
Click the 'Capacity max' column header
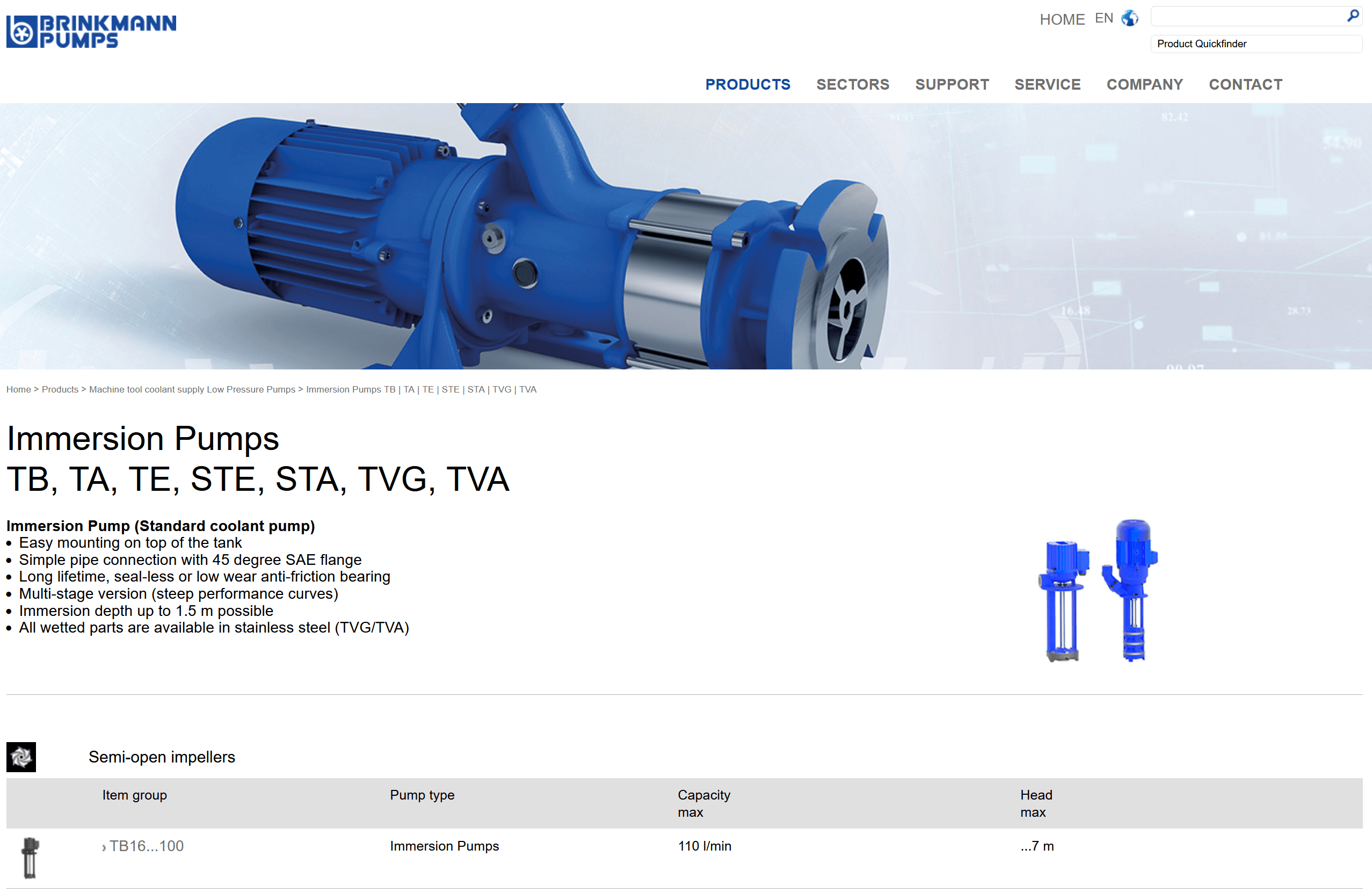[704, 804]
